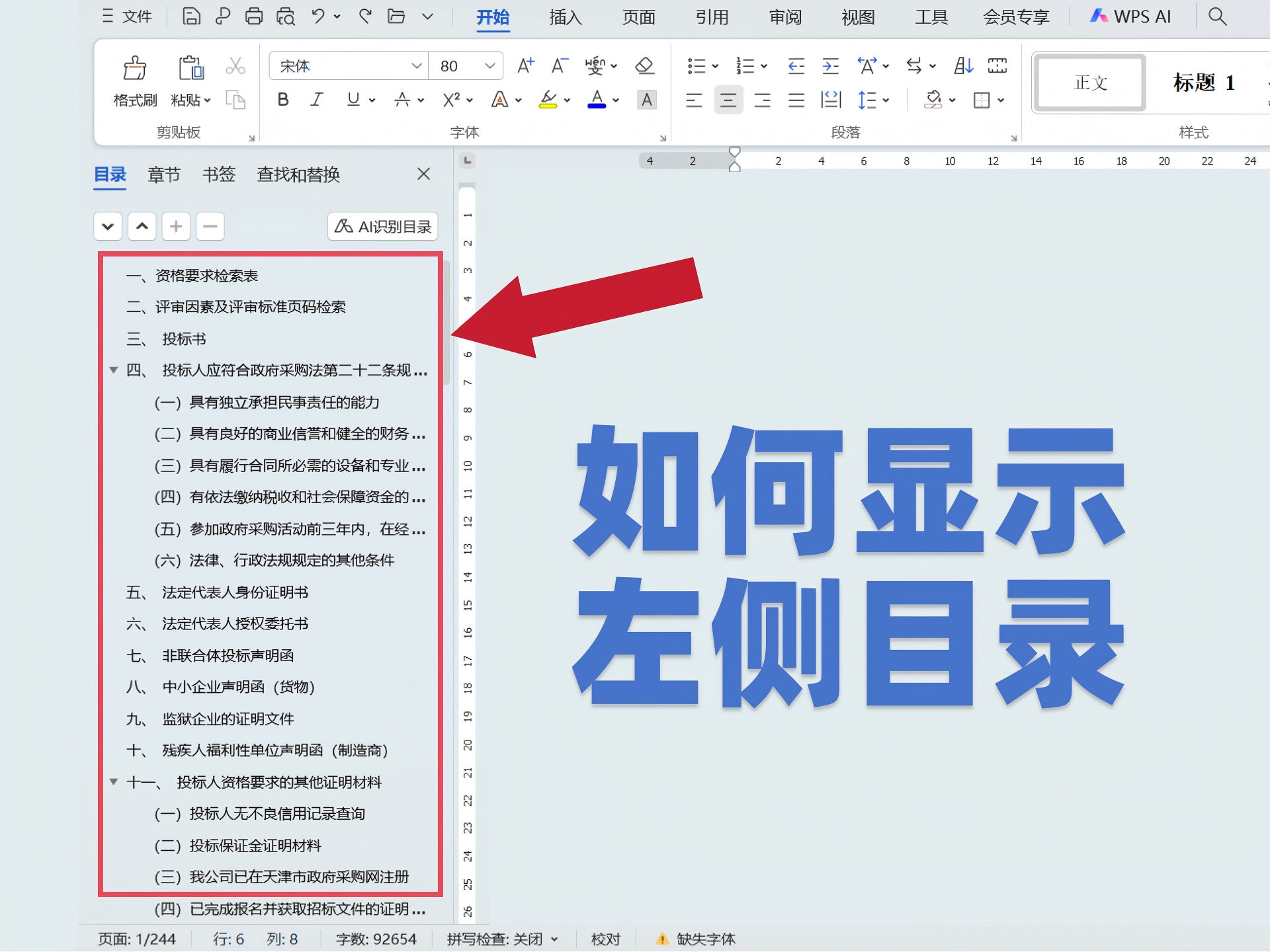The width and height of the screenshot is (1270, 952).
Task: Open the font size dropdown
Action: click(489, 65)
